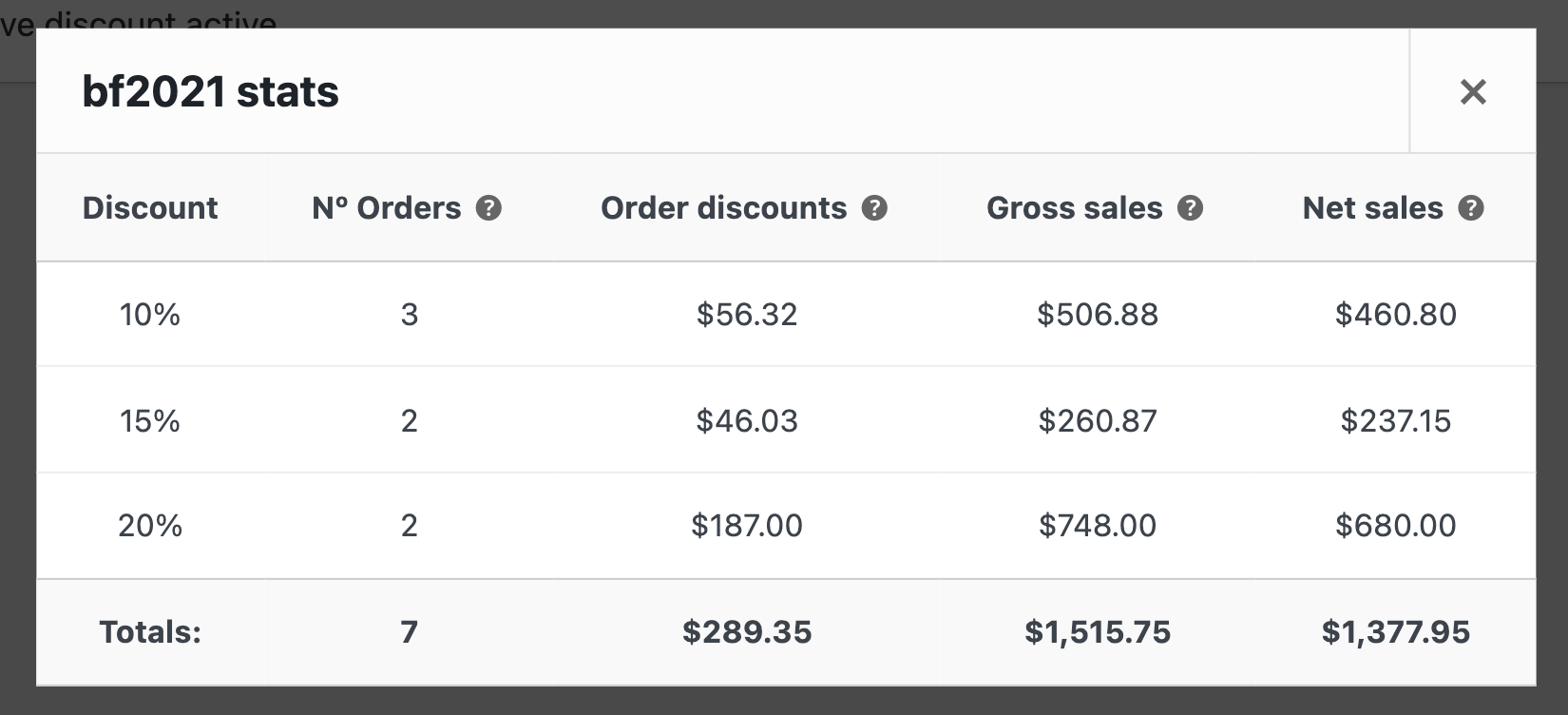This screenshot has width=1568, height=715.
Task: Select the help icon beside Nº Orders header
Action: click(x=488, y=207)
